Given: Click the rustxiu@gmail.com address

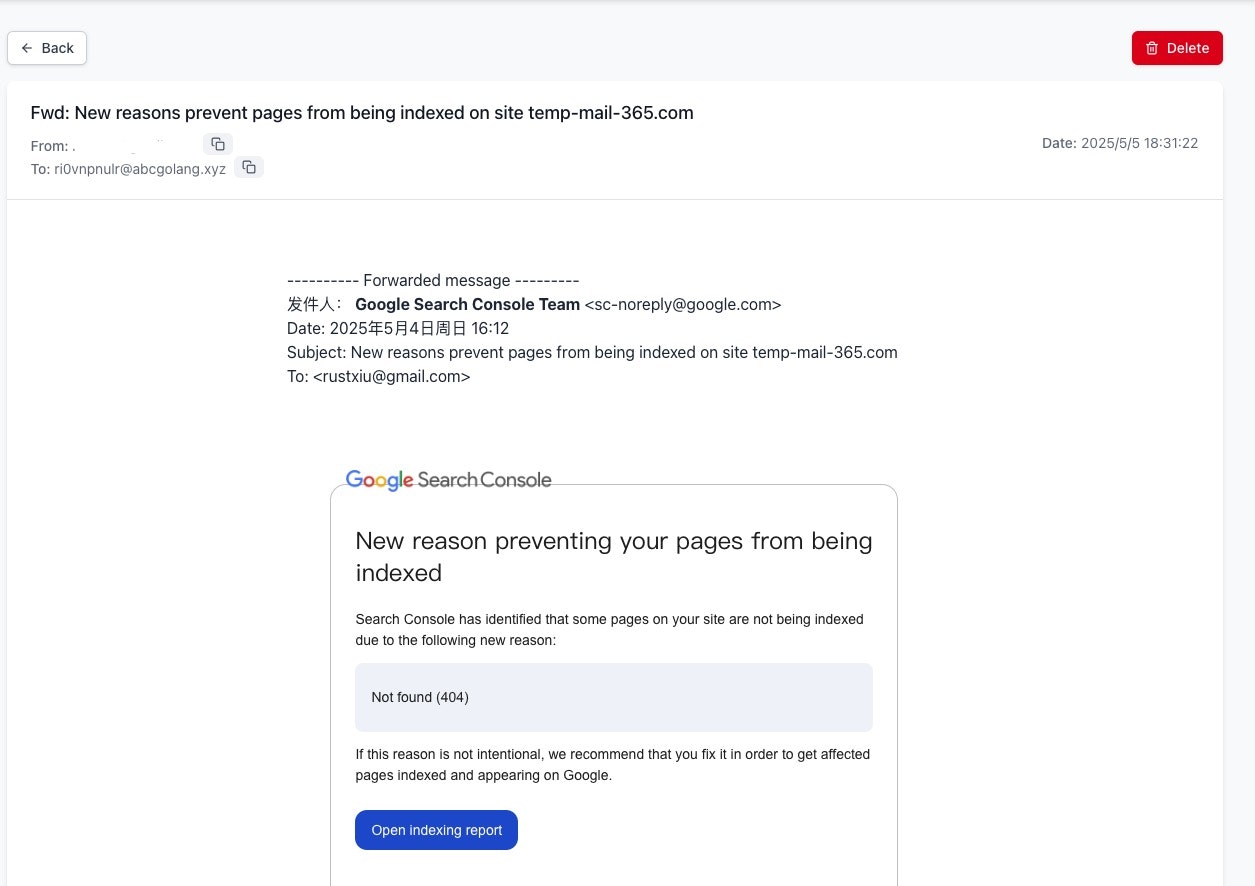Looking at the screenshot, I should [x=391, y=377].
